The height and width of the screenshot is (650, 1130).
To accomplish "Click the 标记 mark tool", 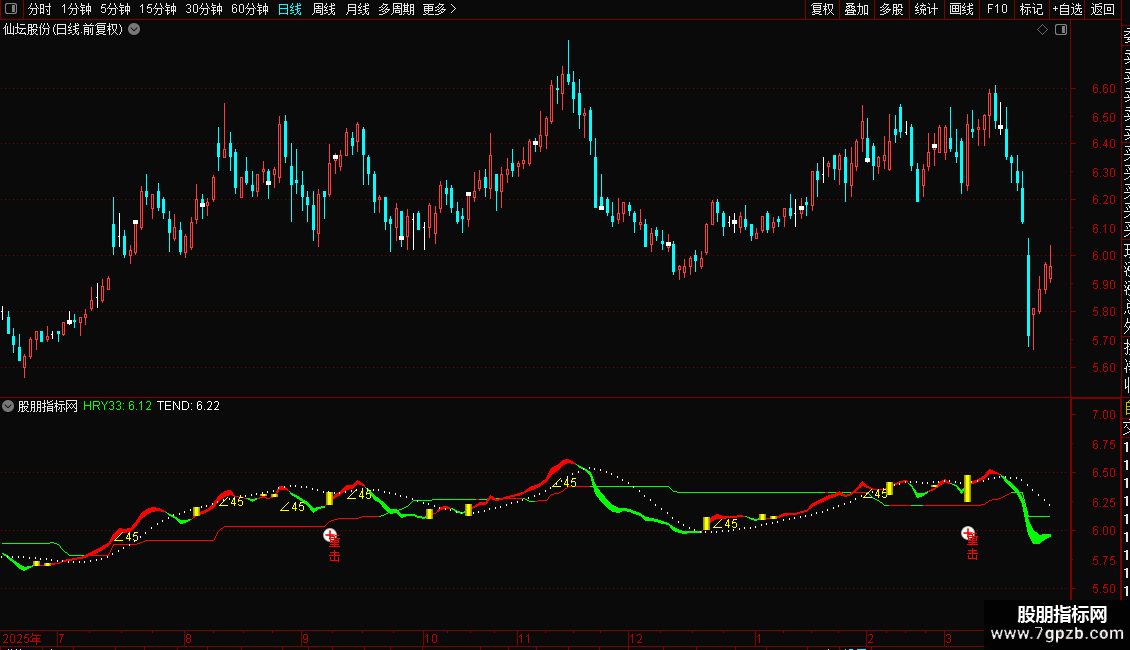I will click(x=1031, y=9).
